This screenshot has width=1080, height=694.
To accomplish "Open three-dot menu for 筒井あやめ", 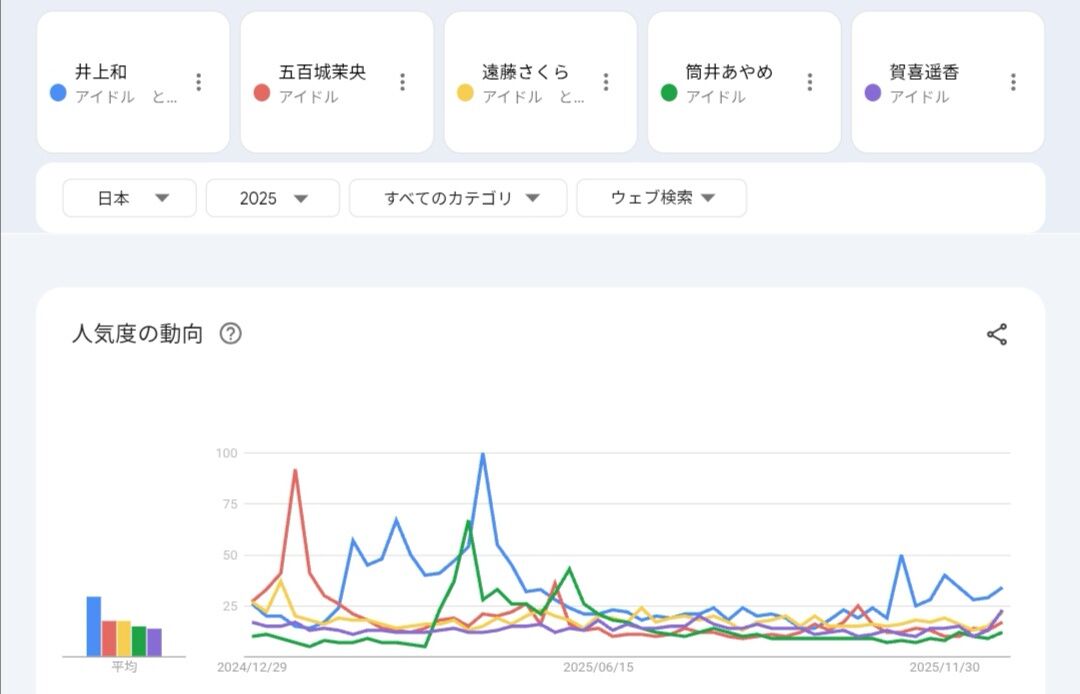I will click(810, 82).
